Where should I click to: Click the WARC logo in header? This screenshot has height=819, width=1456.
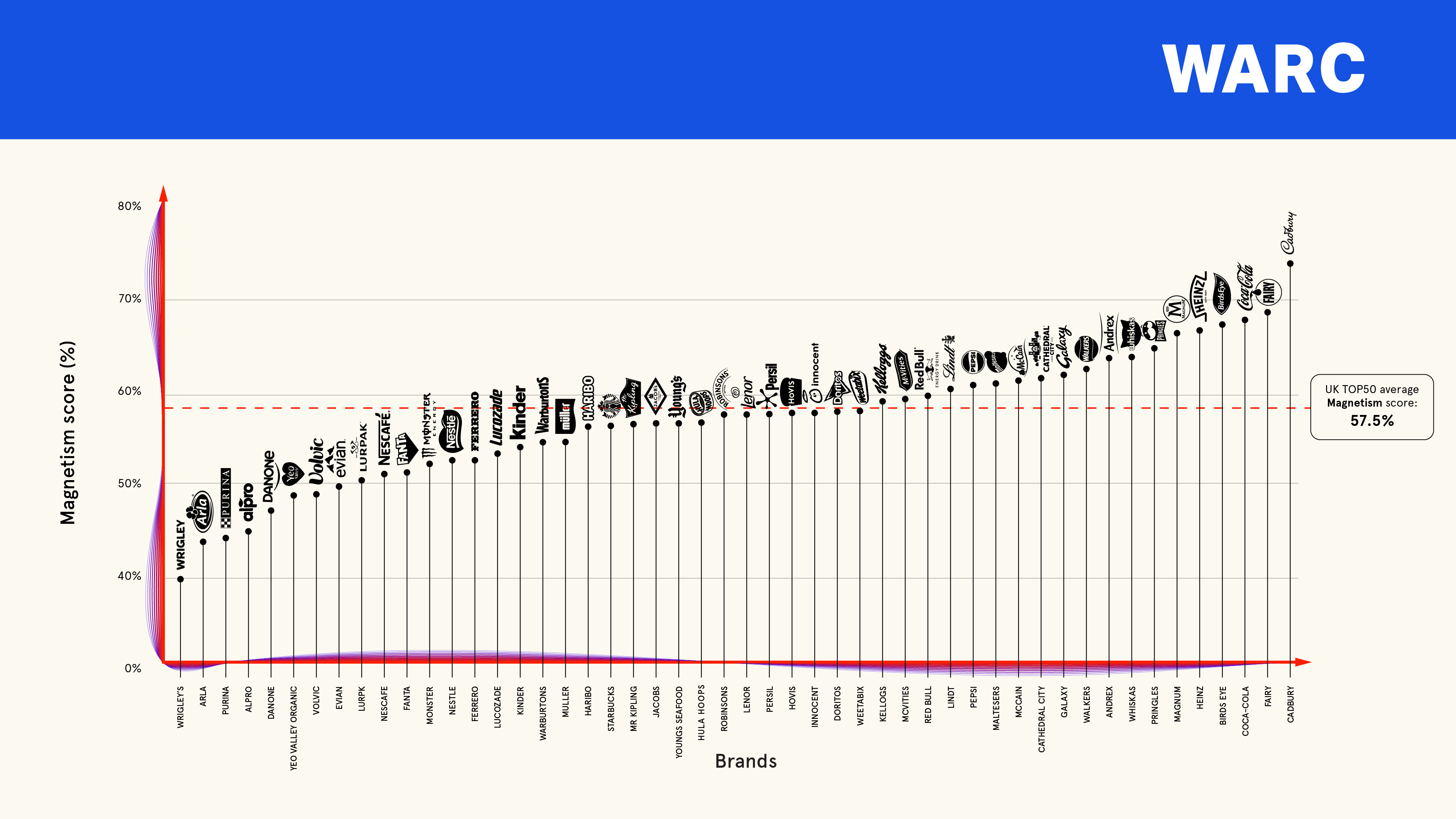(x=1263, y=68)
